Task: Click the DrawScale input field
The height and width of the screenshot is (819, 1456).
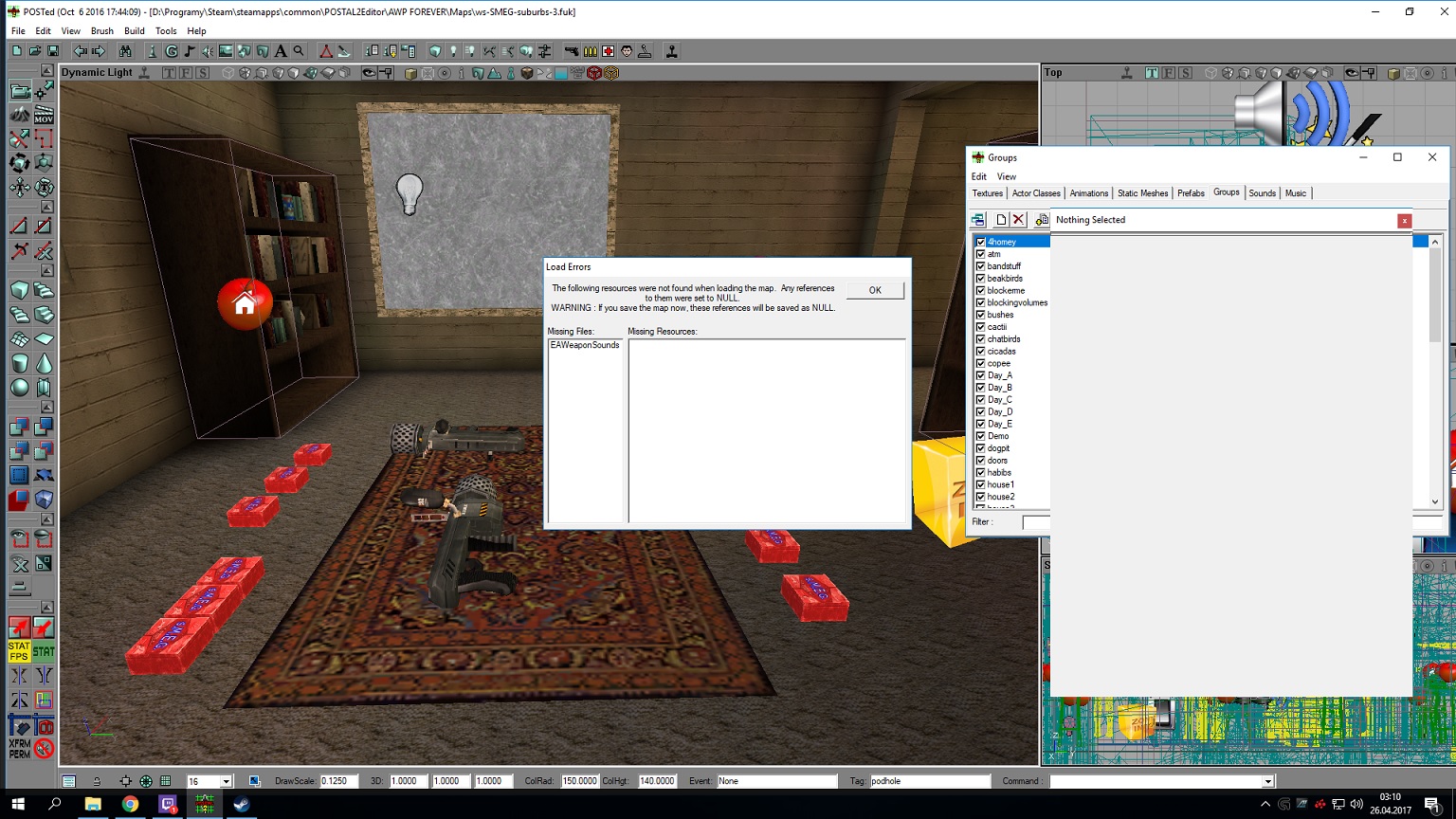Action: (x=338, y=781)
